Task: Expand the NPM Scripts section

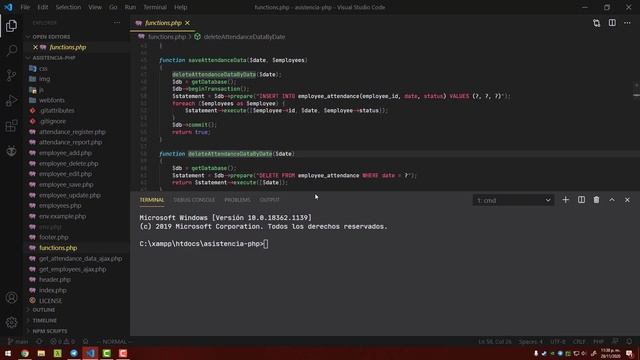Action: [x=49, y=331]
